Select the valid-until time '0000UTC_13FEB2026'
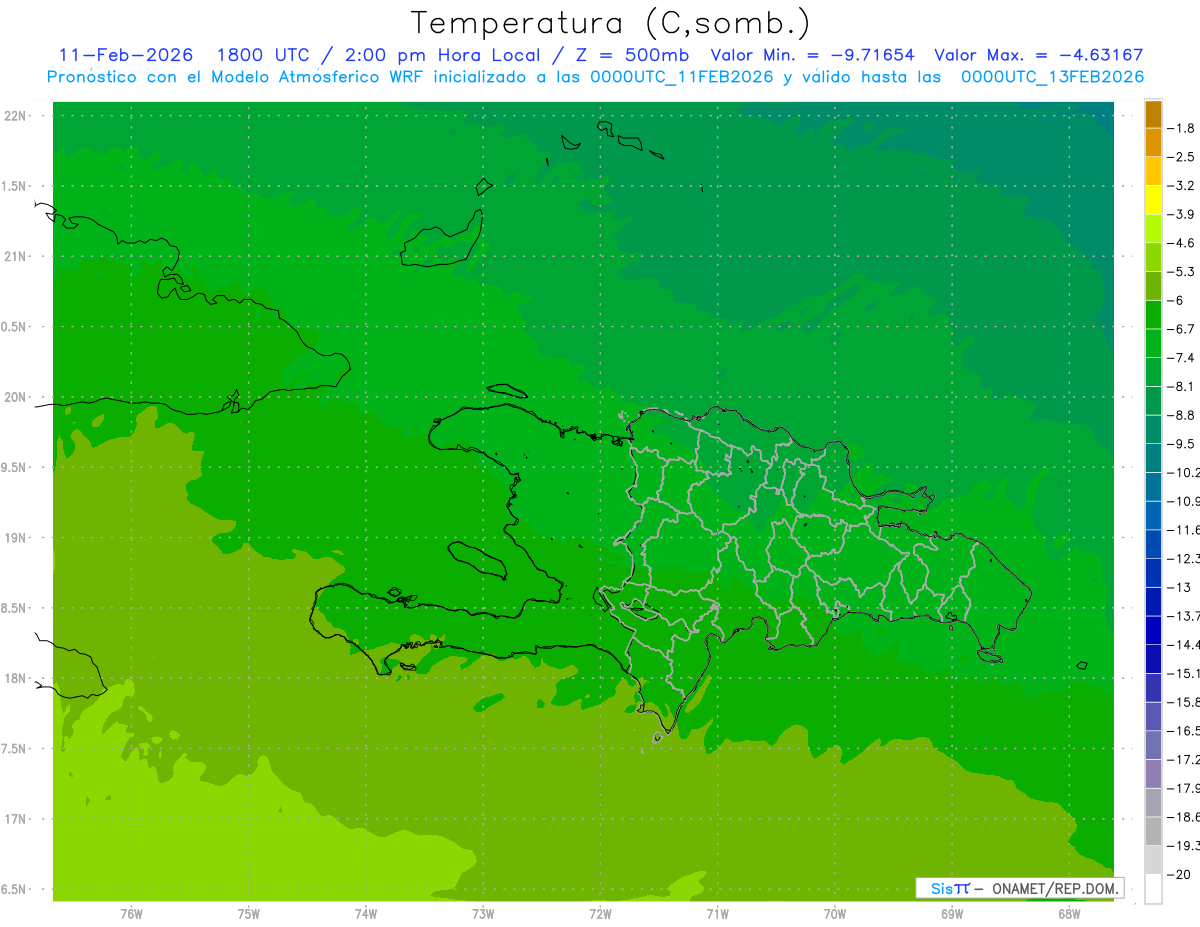The image size is (1200, 927). (1052, 76)
